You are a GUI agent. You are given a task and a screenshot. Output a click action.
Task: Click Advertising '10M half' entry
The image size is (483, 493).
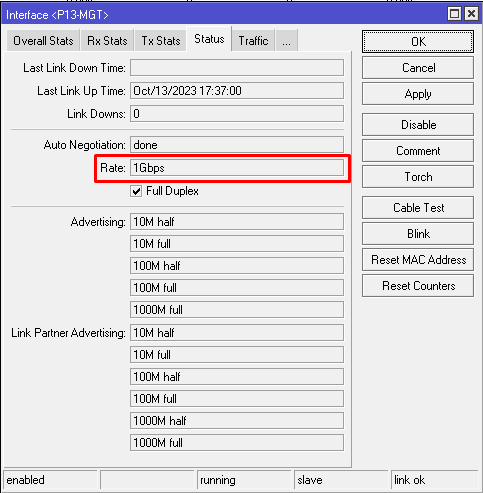click(237, 222)
